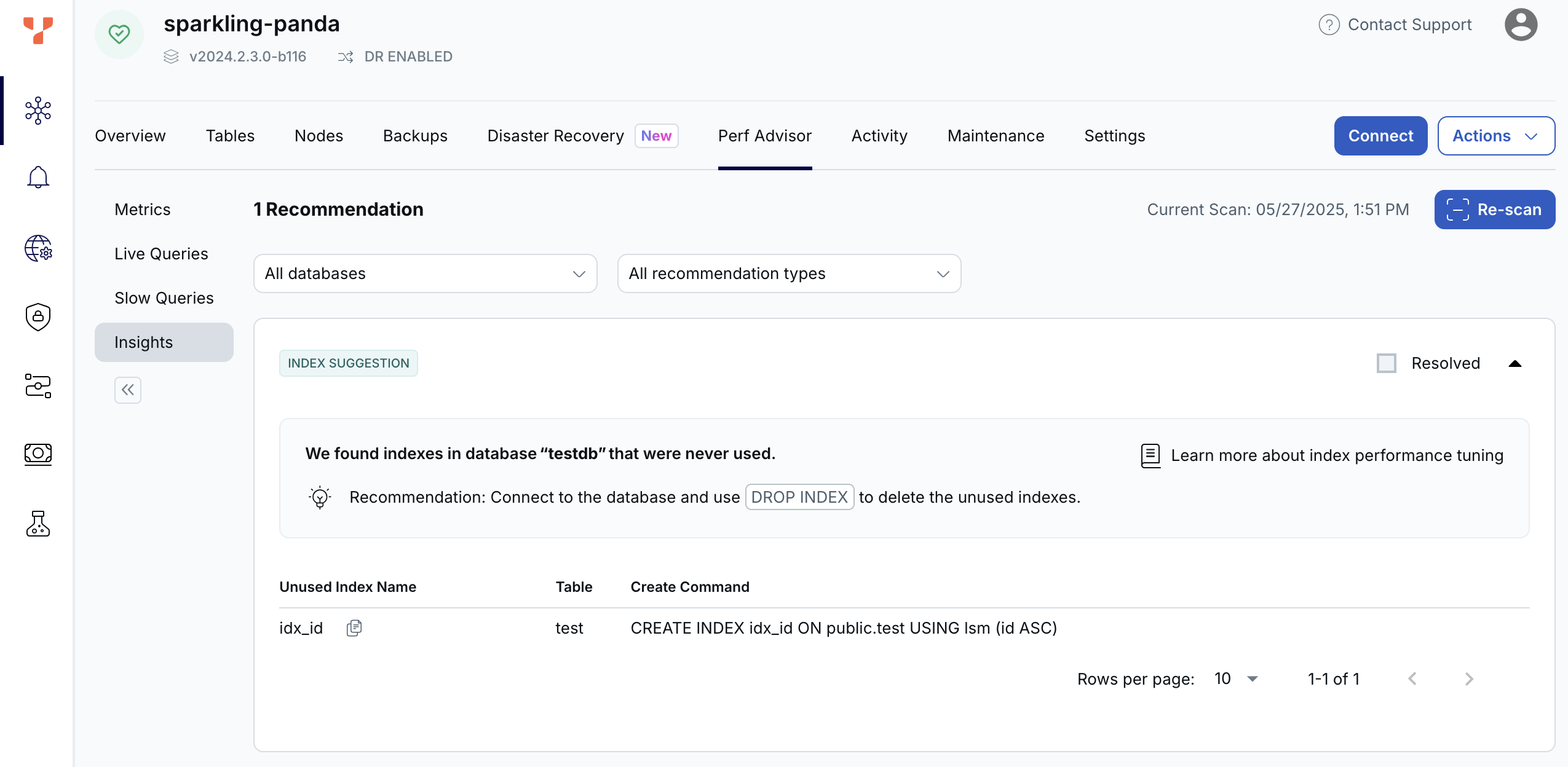
Task: Collapse the index suggestion card arrow
Action: pyautogui.click(x=1515, y=364)
